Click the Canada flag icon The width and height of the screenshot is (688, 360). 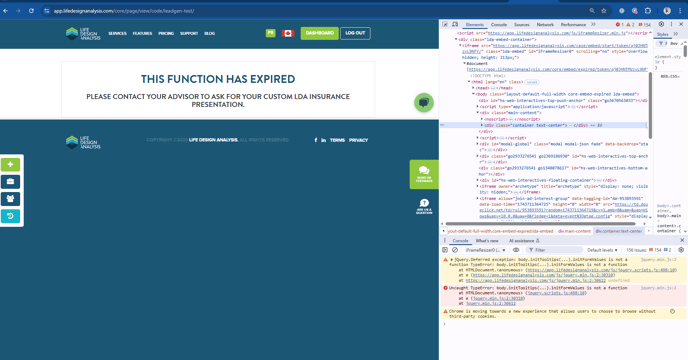click(x=288, y=33)
